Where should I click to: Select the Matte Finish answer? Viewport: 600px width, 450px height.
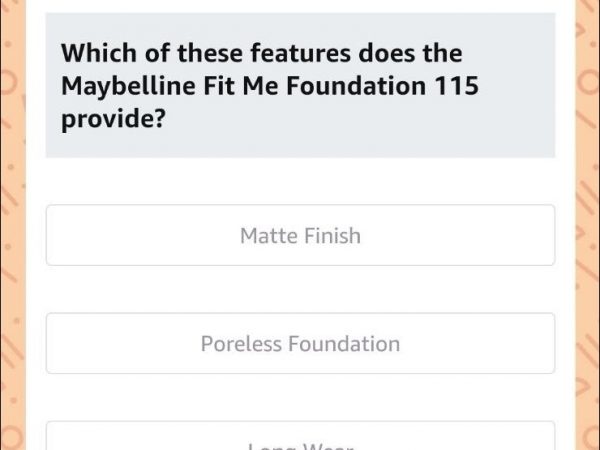(300, 236)
